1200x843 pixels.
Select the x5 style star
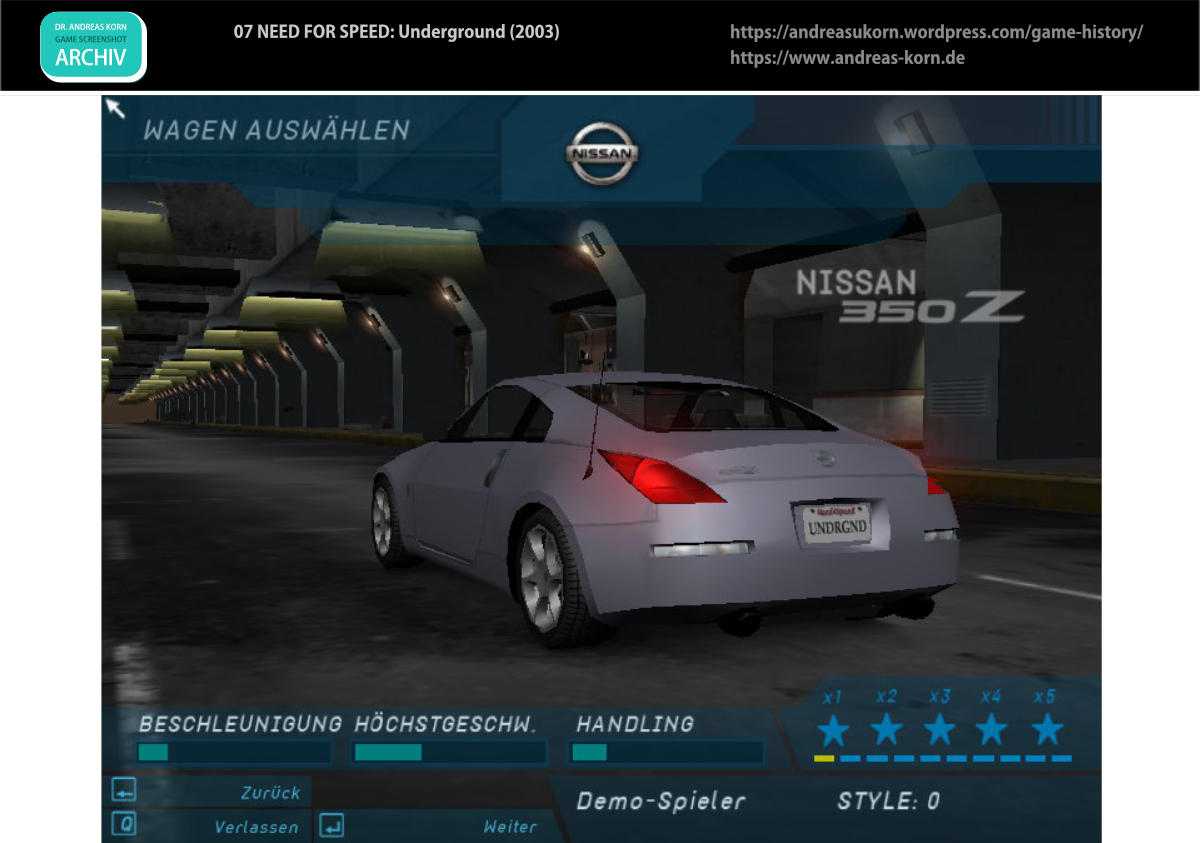(x=1046, y=730)
